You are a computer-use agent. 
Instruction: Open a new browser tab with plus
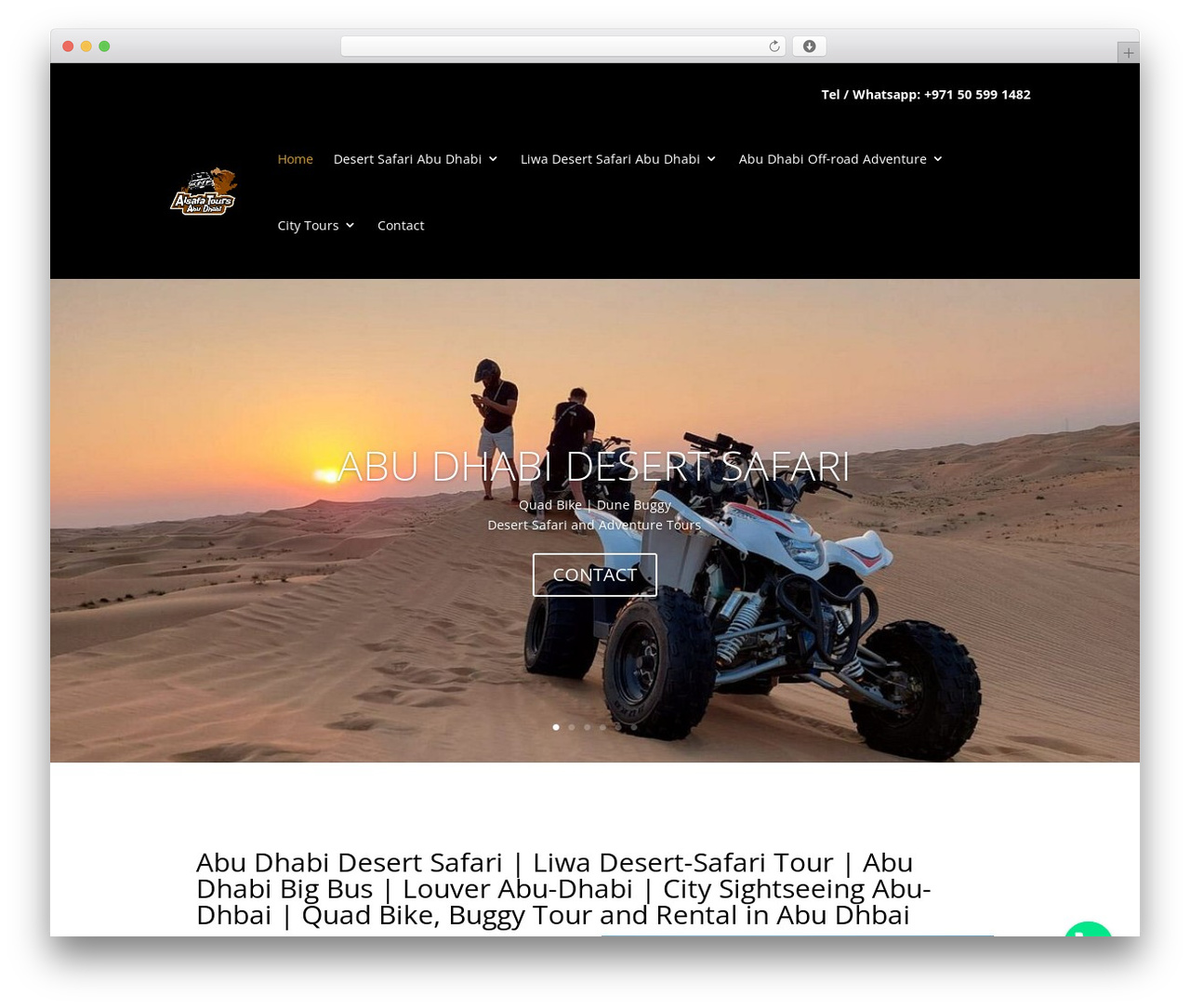1128,53
